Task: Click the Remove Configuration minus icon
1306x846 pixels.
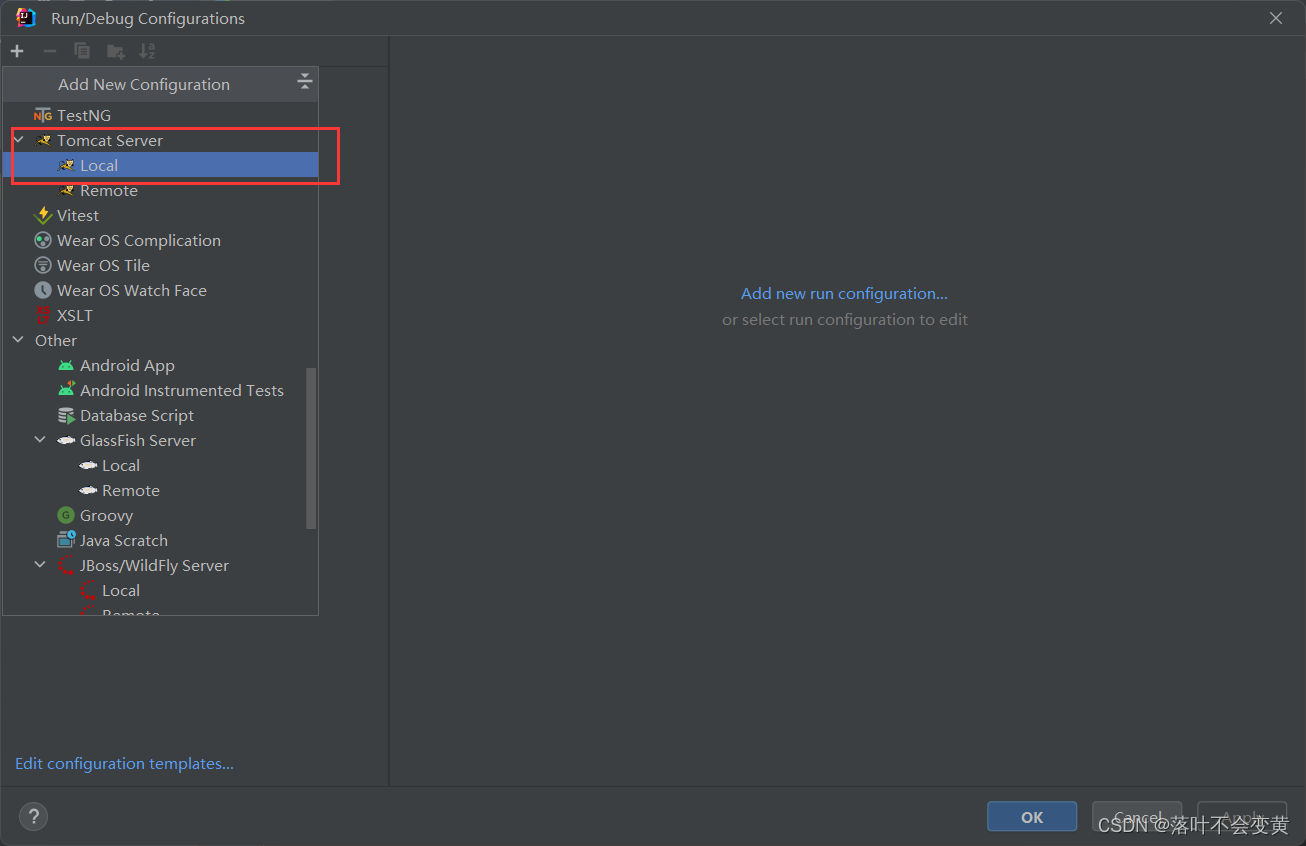Action: (x=49, y=51)
